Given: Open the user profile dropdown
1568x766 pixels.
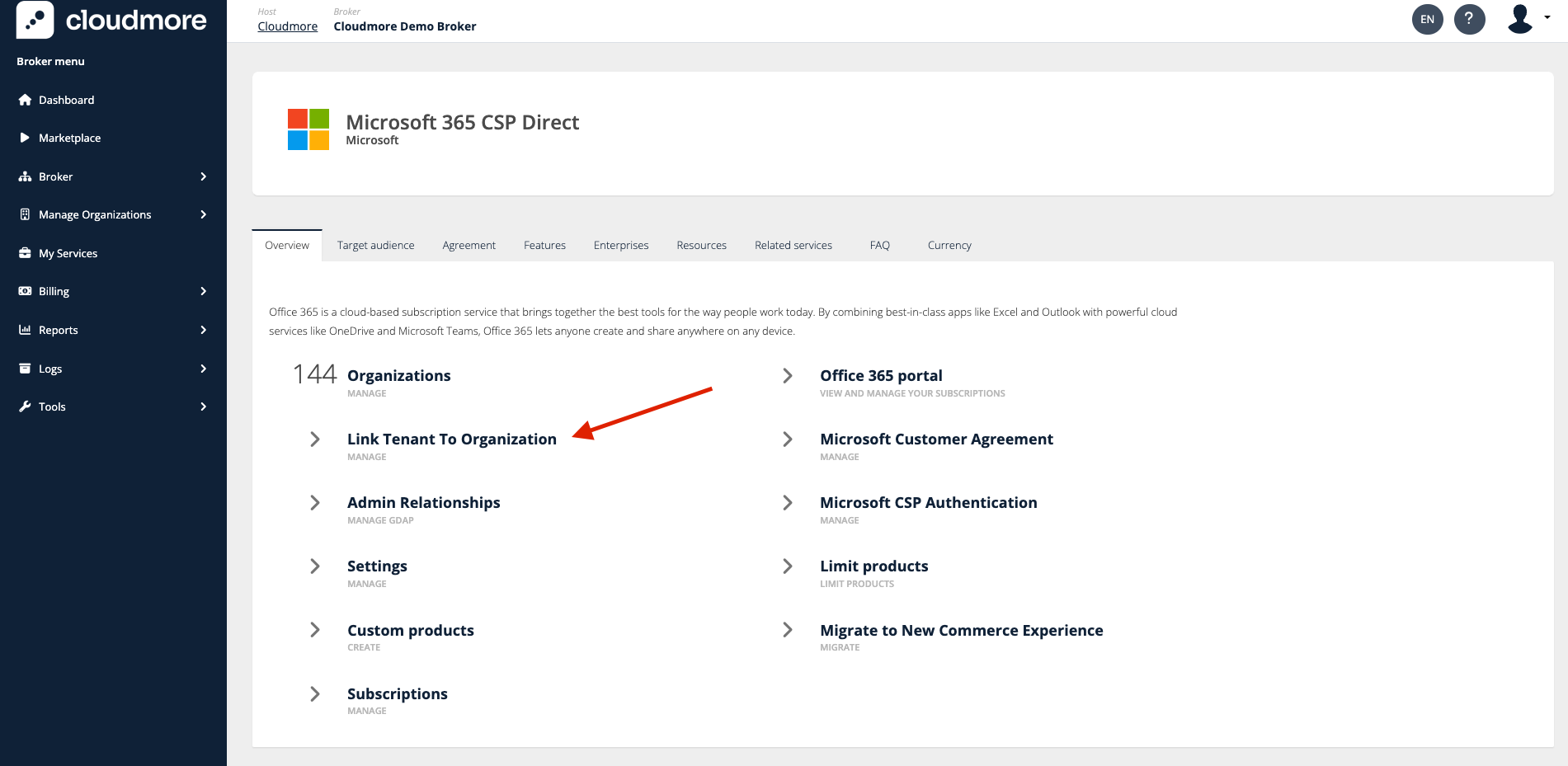Looking at the screenshot, I should pos(1528,19).
